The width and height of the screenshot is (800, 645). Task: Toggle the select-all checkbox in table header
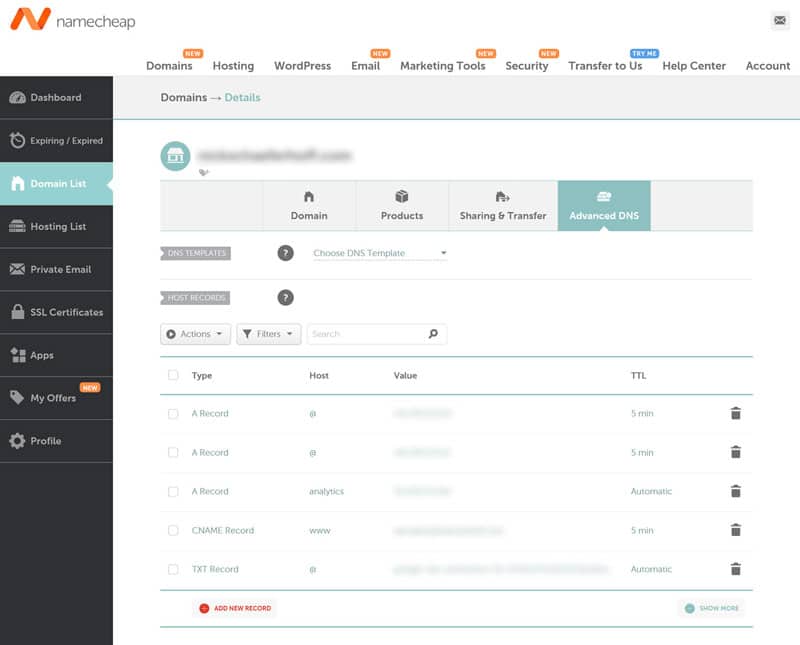pyautogui.click(x=173, y=375)
